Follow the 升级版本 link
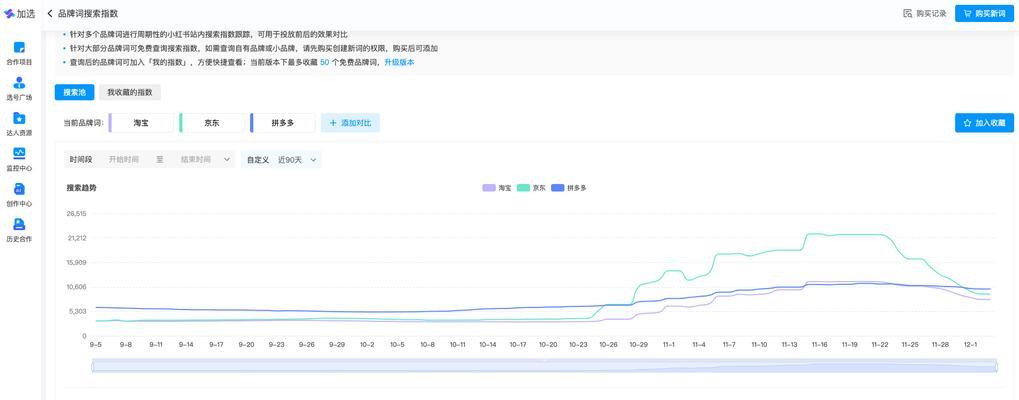Screen dimensions: 1019x400 tap(399, 62)
